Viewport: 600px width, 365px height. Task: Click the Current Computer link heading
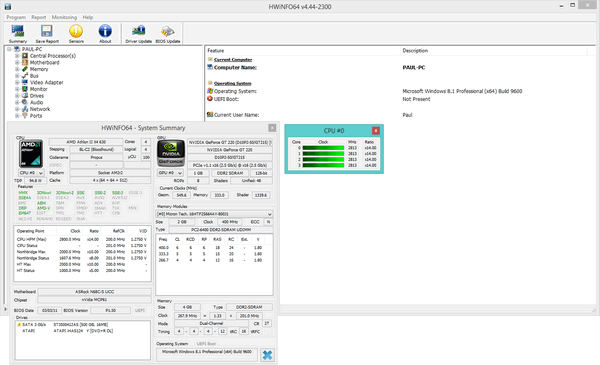233,60
